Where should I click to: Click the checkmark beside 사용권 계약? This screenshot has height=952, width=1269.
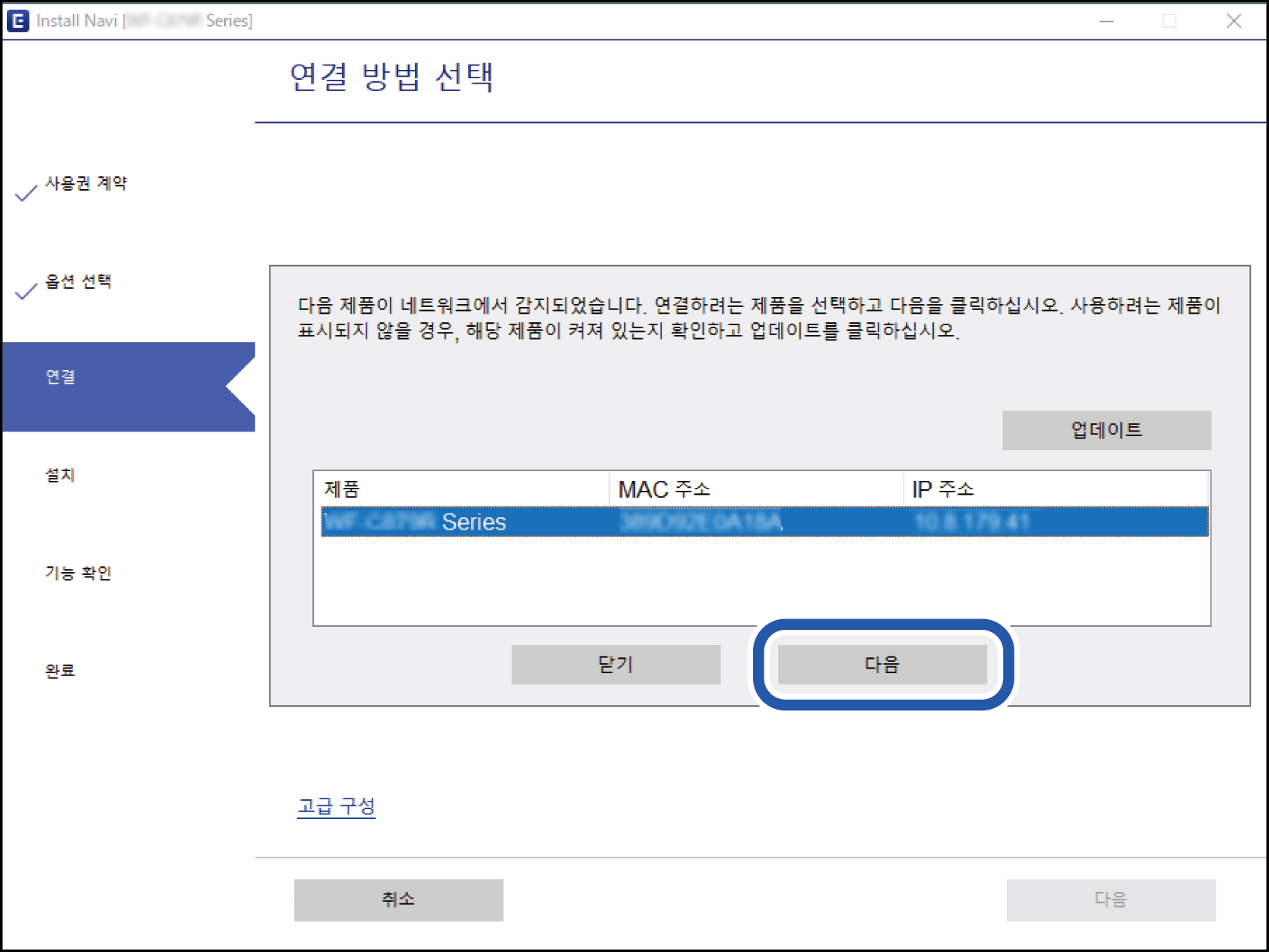tap(26, 193)
